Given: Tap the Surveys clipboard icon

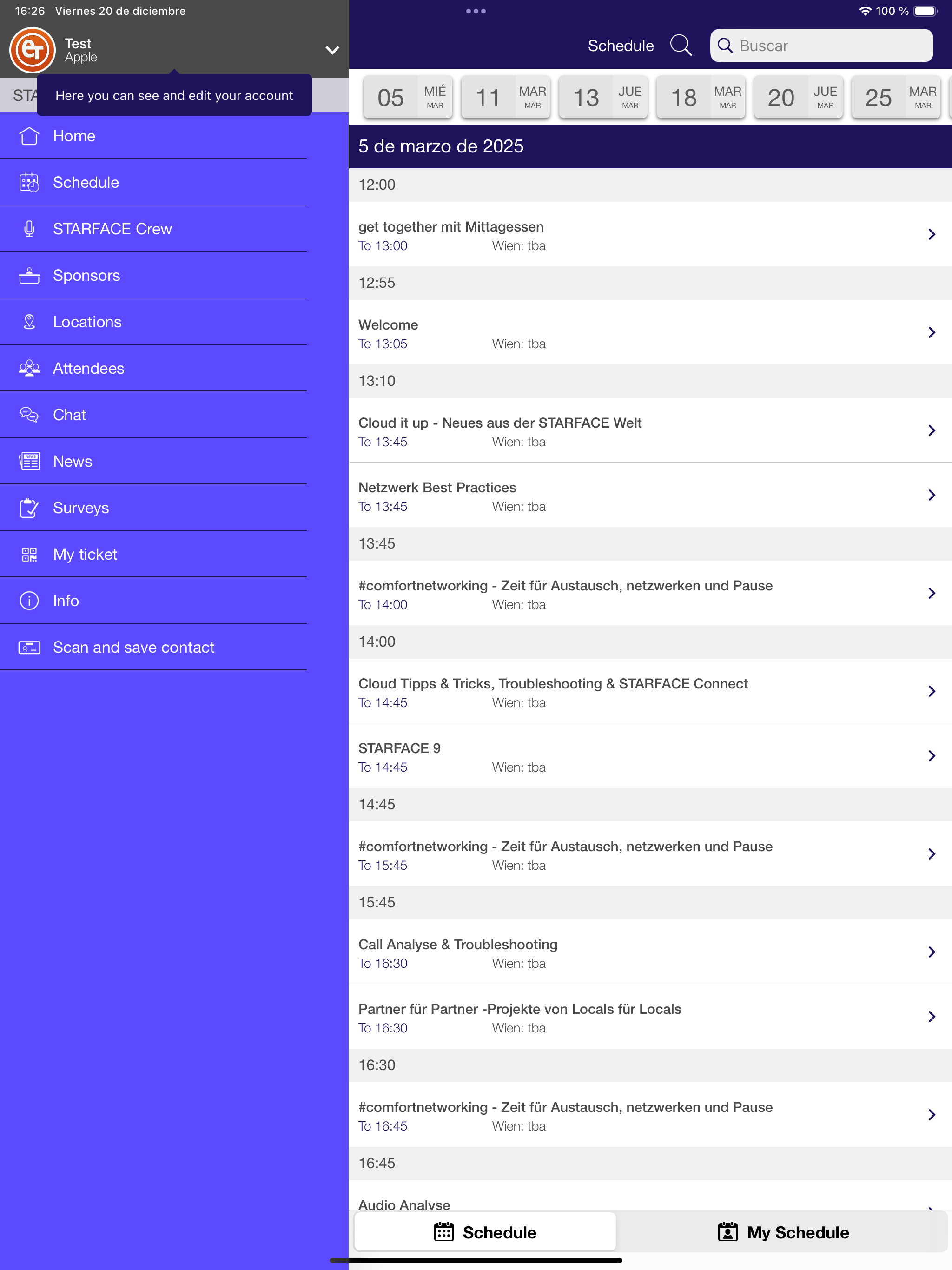Looking at the screenshot, I should 29,508.
